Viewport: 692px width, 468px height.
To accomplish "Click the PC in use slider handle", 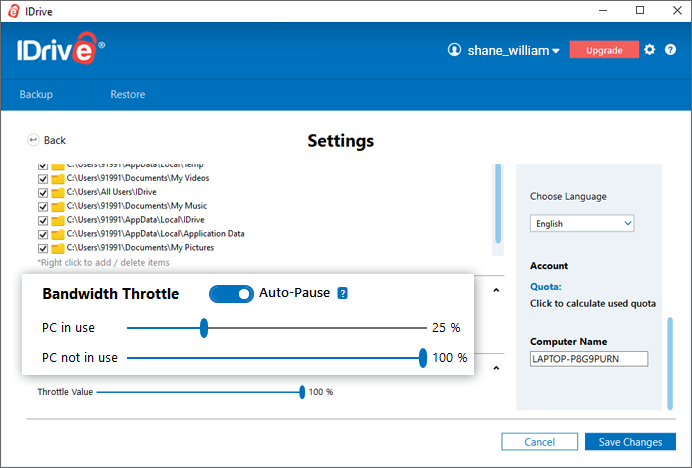I will click(204, 327).
